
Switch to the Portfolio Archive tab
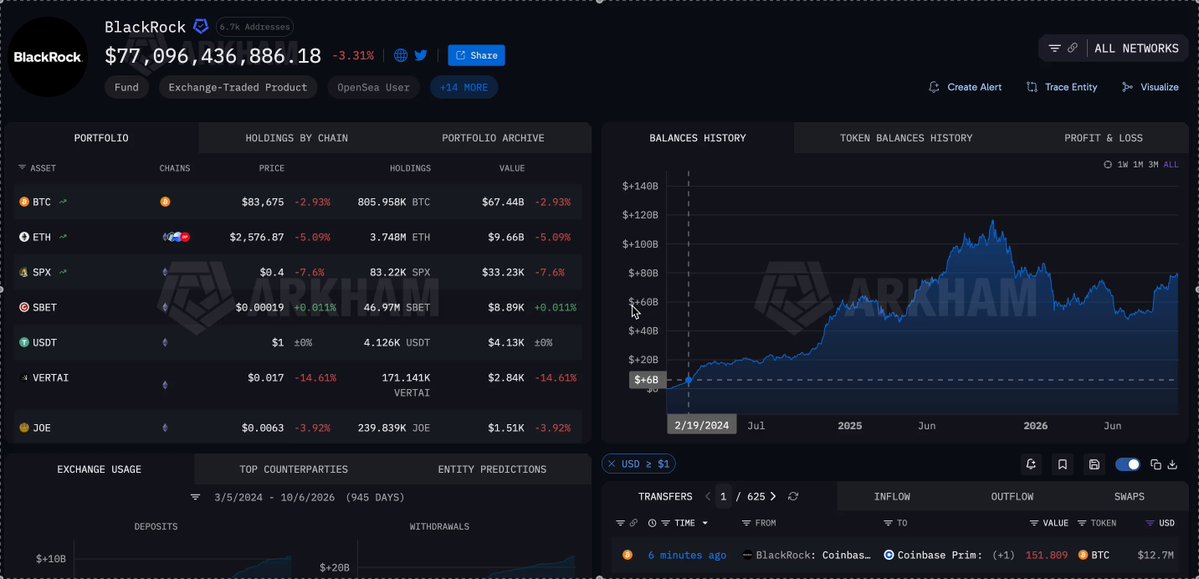click(x=493, y=138)
